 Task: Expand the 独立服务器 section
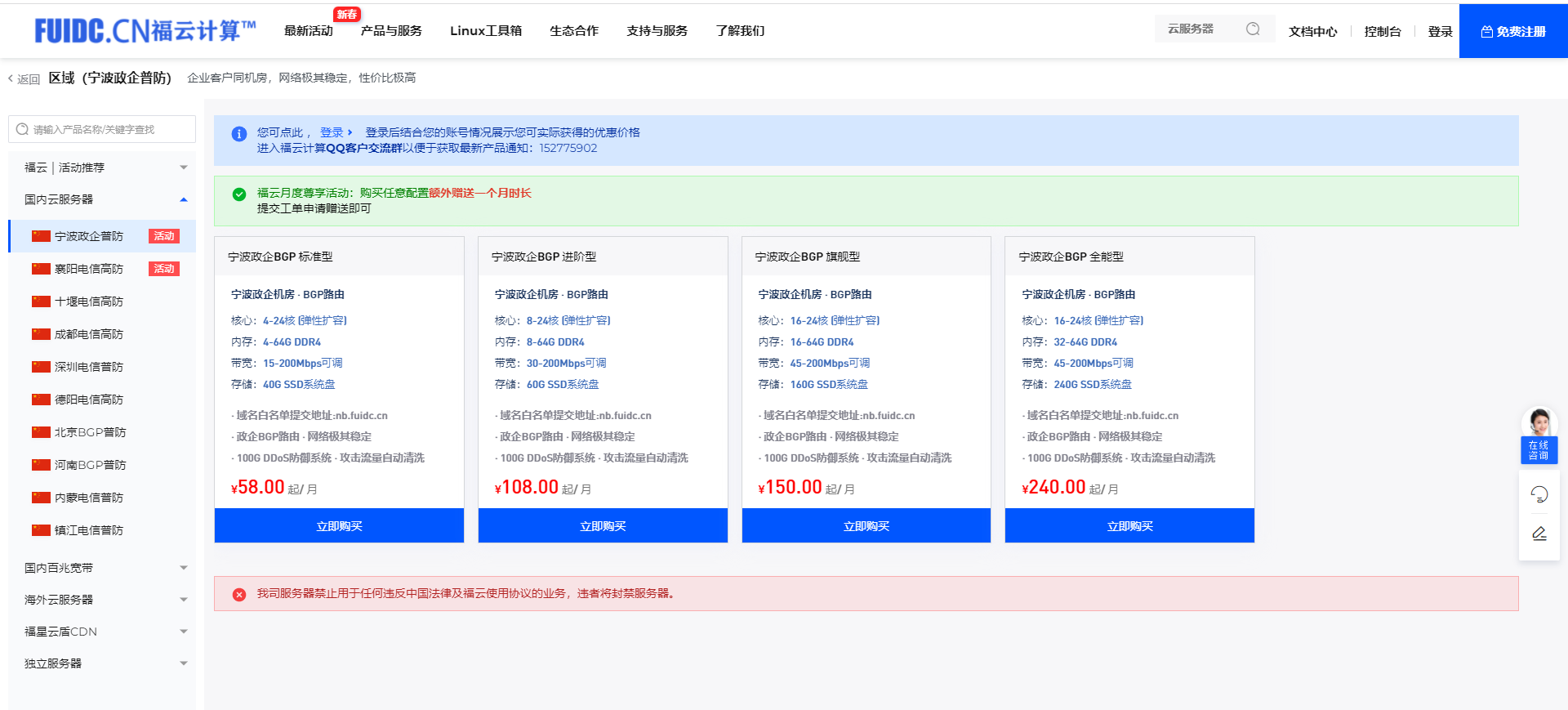click(102, 663)
